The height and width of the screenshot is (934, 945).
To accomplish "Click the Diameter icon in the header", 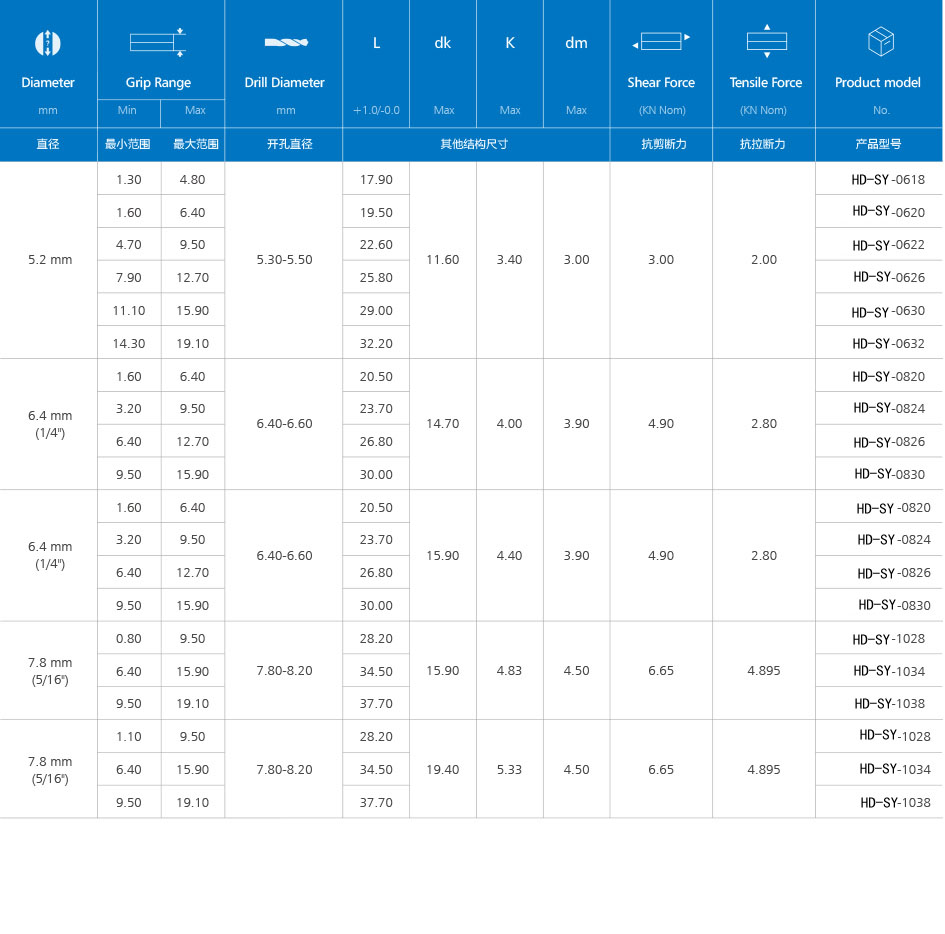I will click(x=48, y=43).
